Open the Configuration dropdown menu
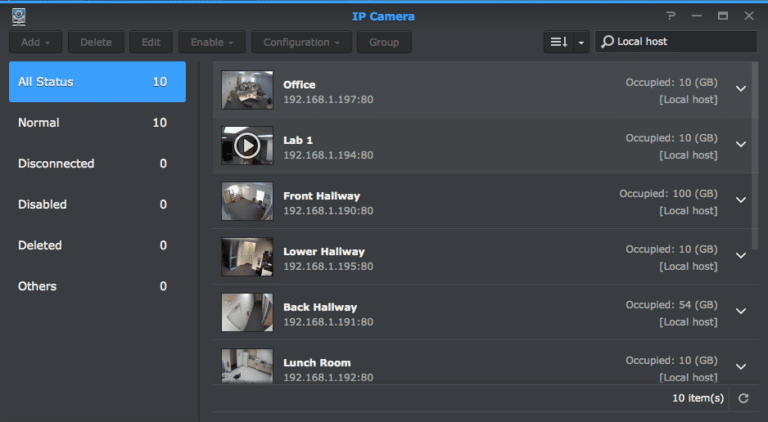The image size is (768, 422). click(x=301, y=42)
